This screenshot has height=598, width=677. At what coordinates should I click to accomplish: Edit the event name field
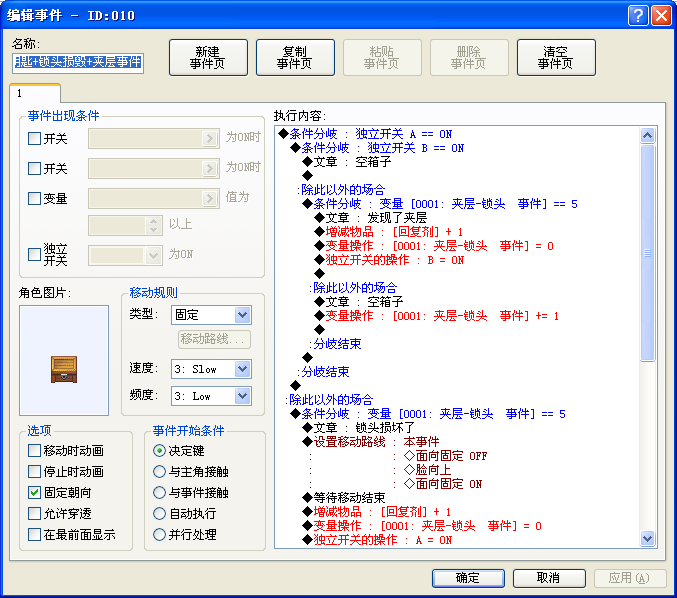click(78, 62)
